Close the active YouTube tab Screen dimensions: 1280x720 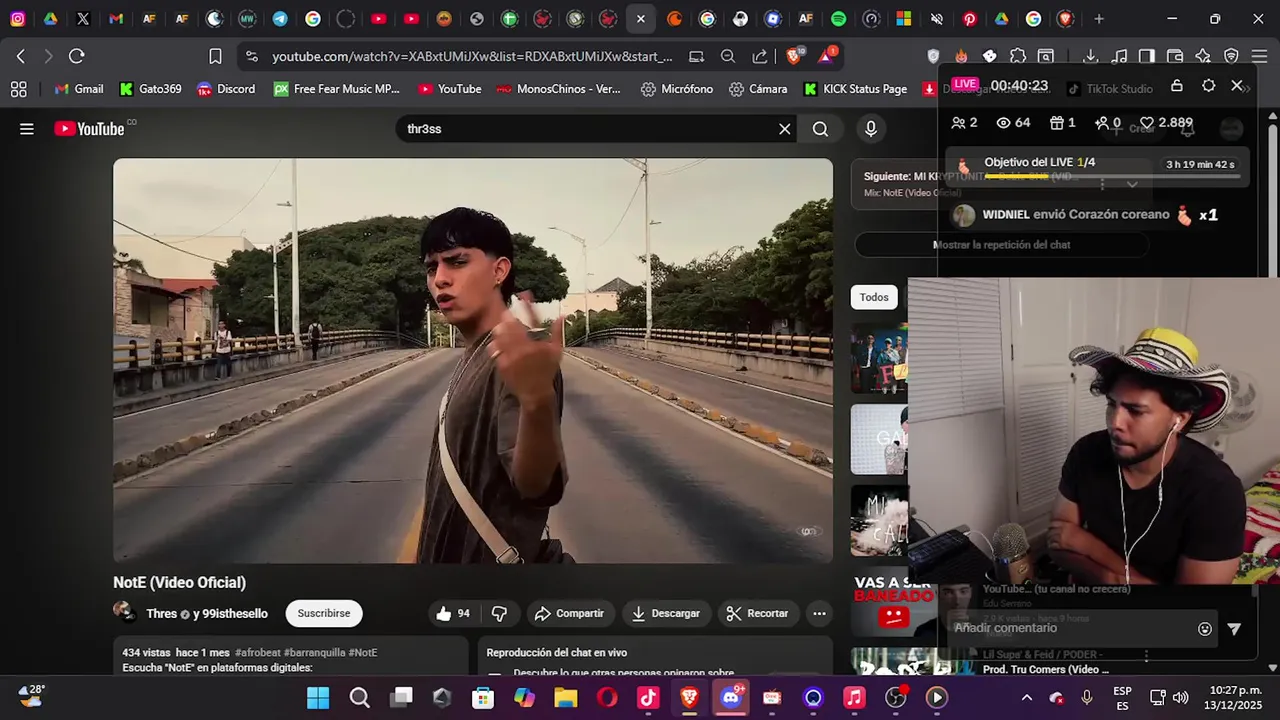pos(641,18)
